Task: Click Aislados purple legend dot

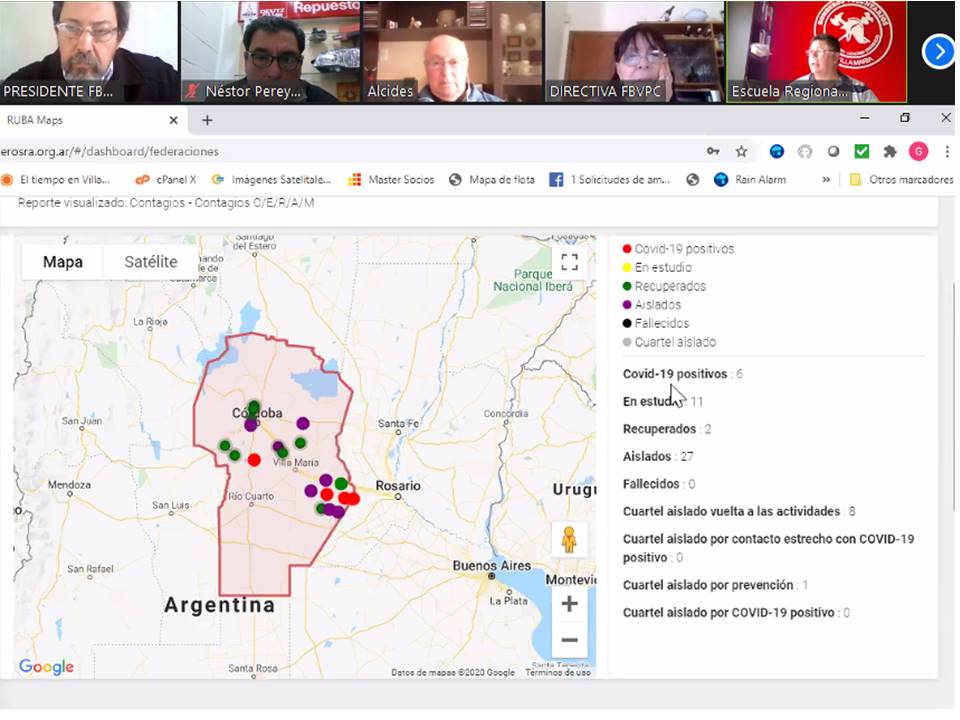Action: coord(627,305)
